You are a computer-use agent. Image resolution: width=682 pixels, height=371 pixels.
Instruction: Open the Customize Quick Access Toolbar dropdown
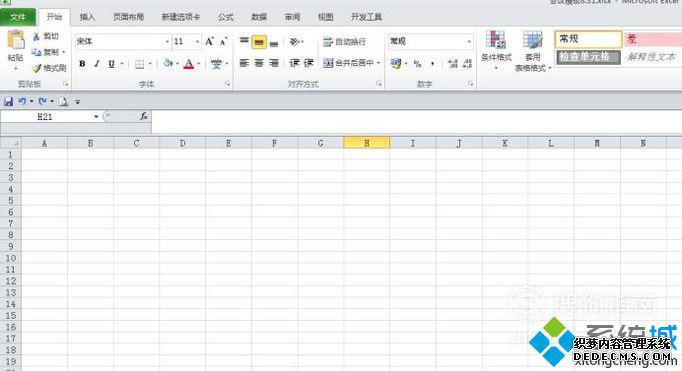tap(77, 102)
